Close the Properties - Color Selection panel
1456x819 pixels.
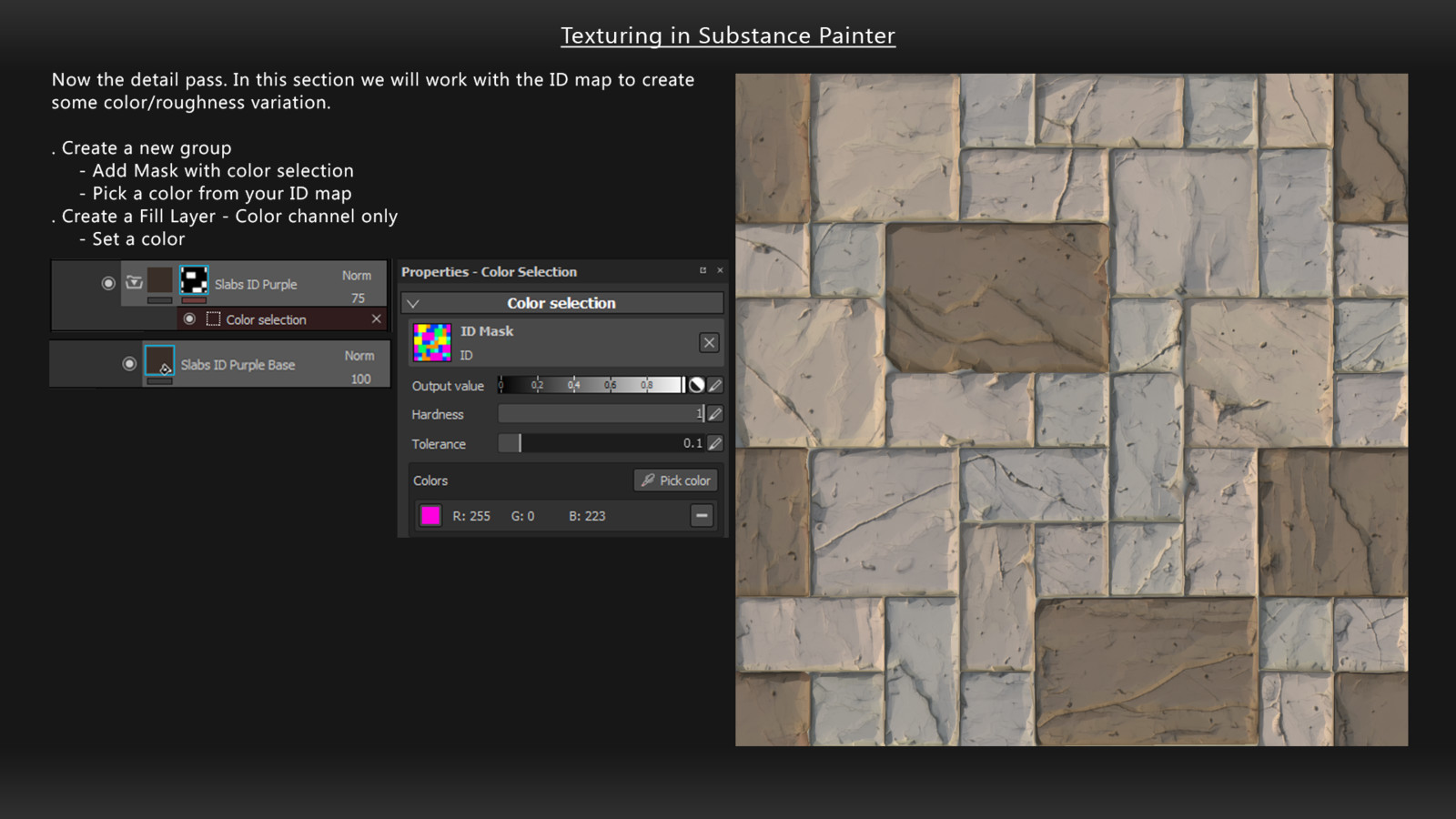pos(720,270)
